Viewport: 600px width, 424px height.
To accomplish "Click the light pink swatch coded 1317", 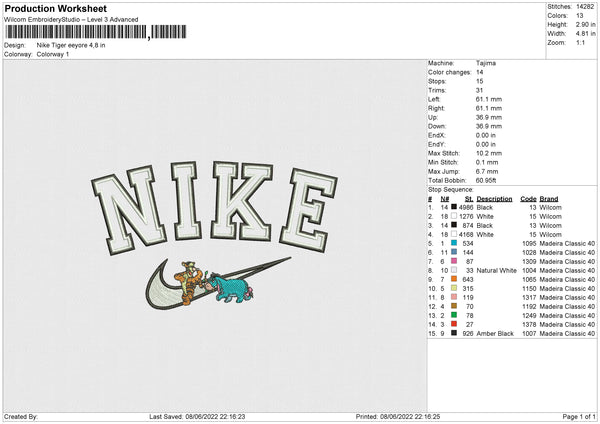I will point(454,297).
